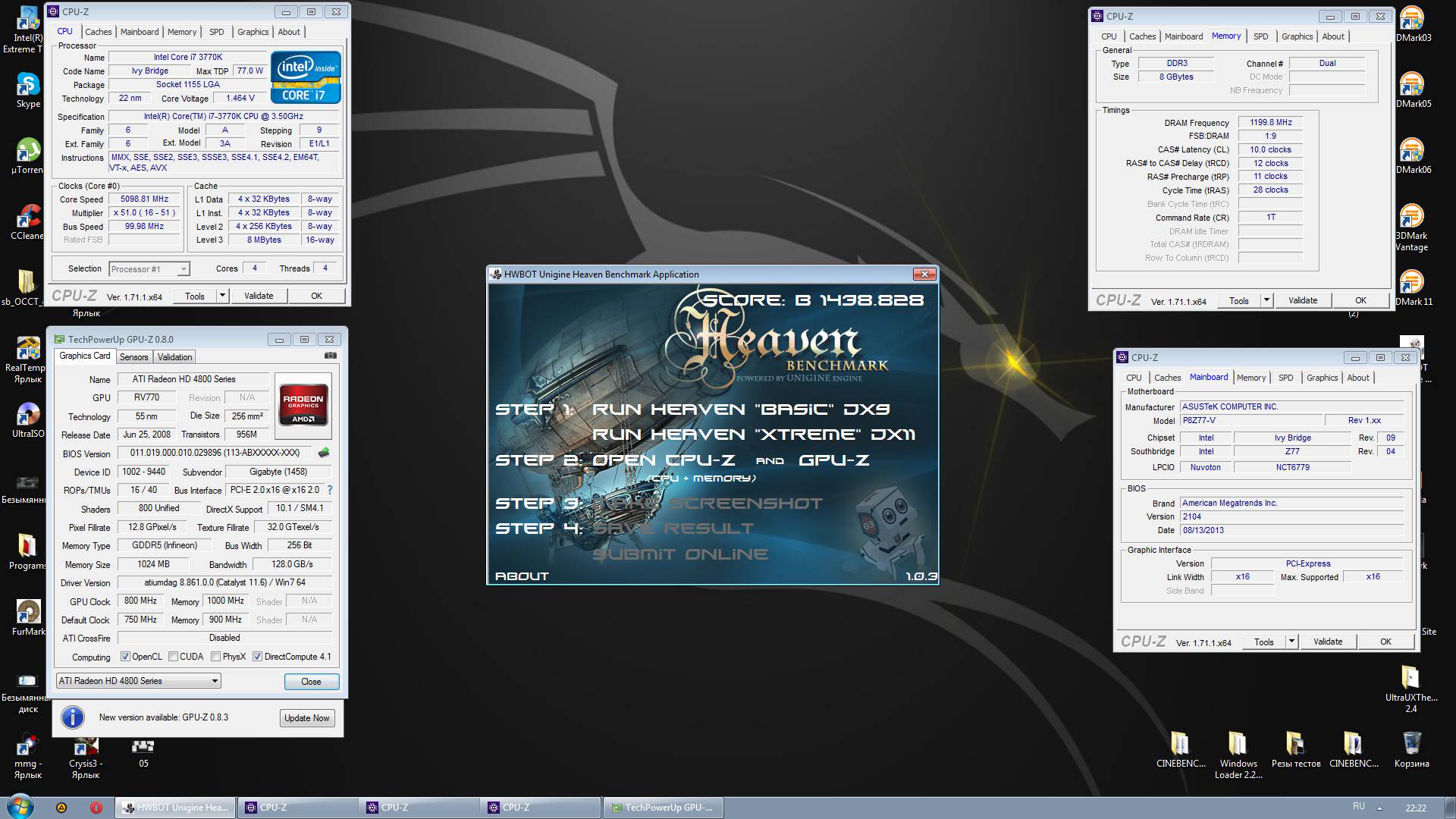
Task: Open SPD tab in CPU-Z CPU window
Action: [217, 32]
